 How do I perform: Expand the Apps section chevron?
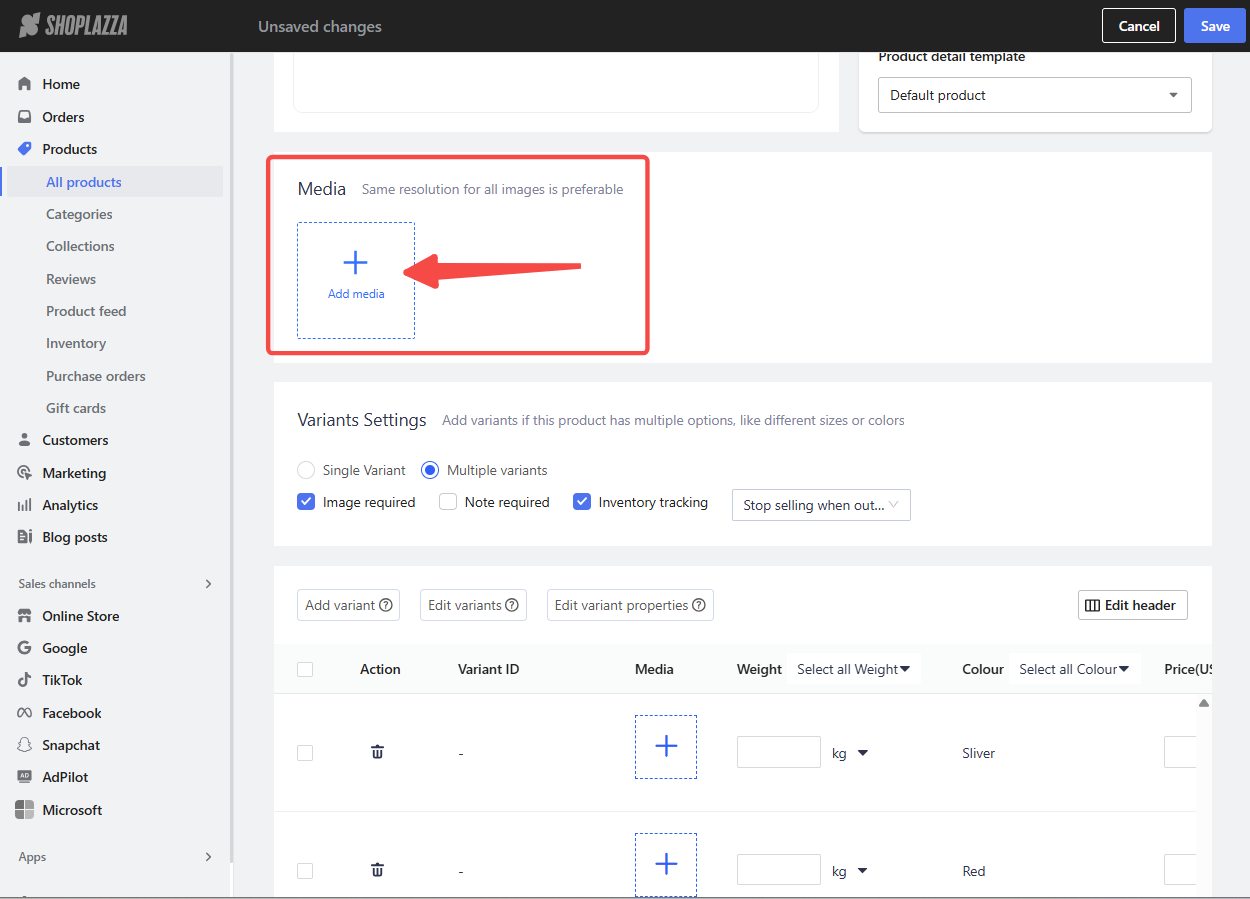coord(208,857)
